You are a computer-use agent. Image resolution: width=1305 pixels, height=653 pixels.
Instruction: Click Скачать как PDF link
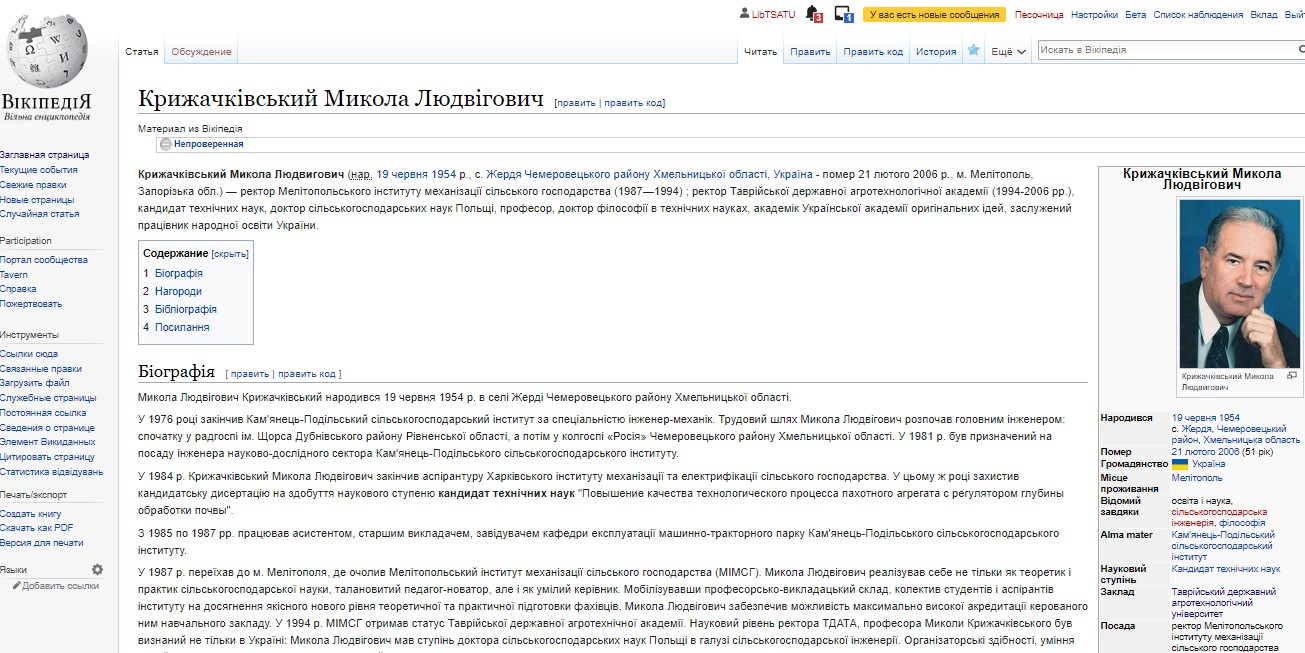click(x=37, y=528)
